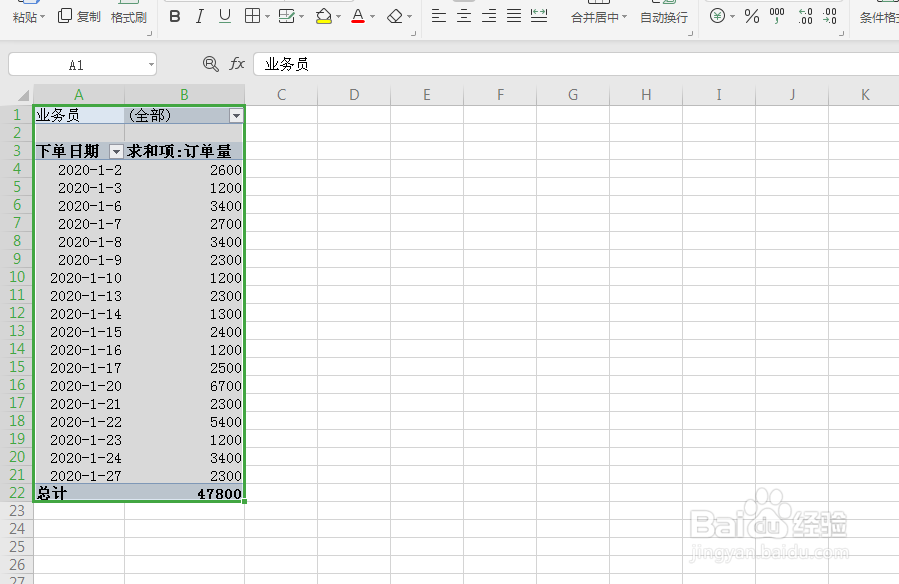Click the Name Box showing A1

(77, 64)
